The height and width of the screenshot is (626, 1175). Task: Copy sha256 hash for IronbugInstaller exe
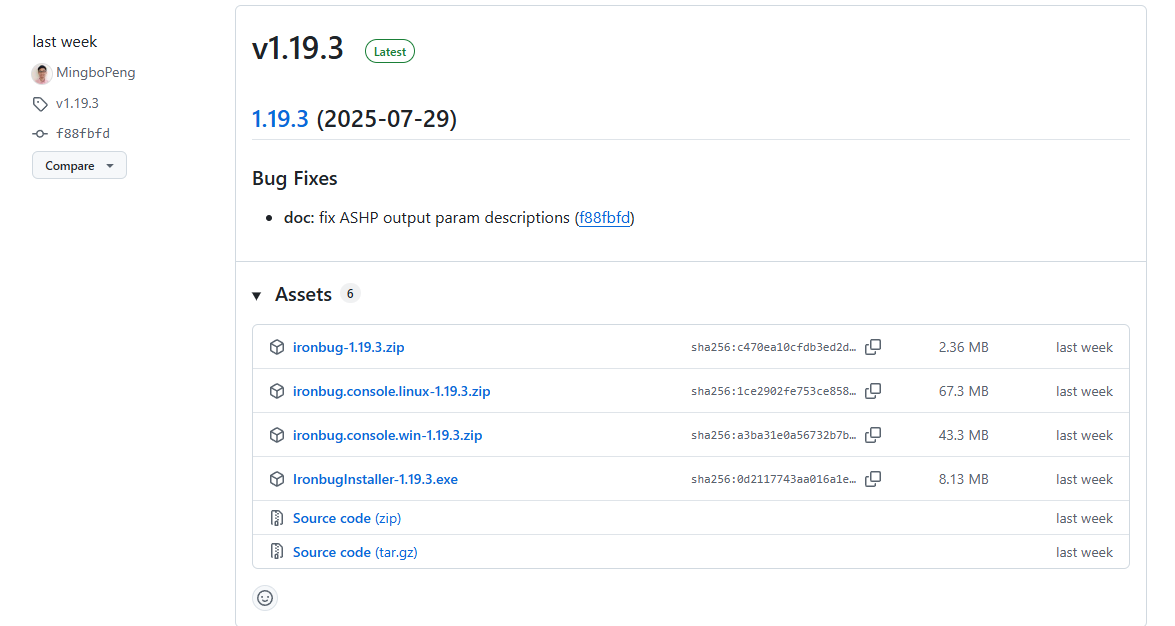point(873,479)
